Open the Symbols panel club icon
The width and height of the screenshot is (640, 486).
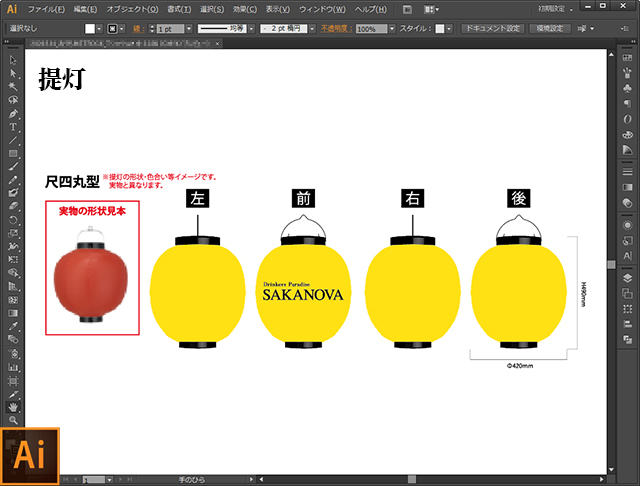point(627,88)
